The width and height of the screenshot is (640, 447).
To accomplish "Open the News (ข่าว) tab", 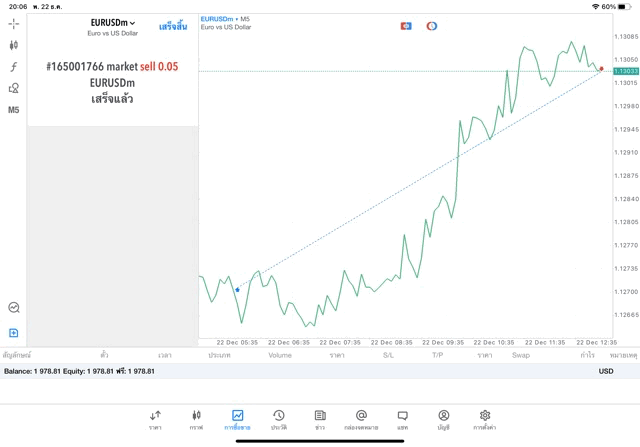I will click(x=320, y=419).
